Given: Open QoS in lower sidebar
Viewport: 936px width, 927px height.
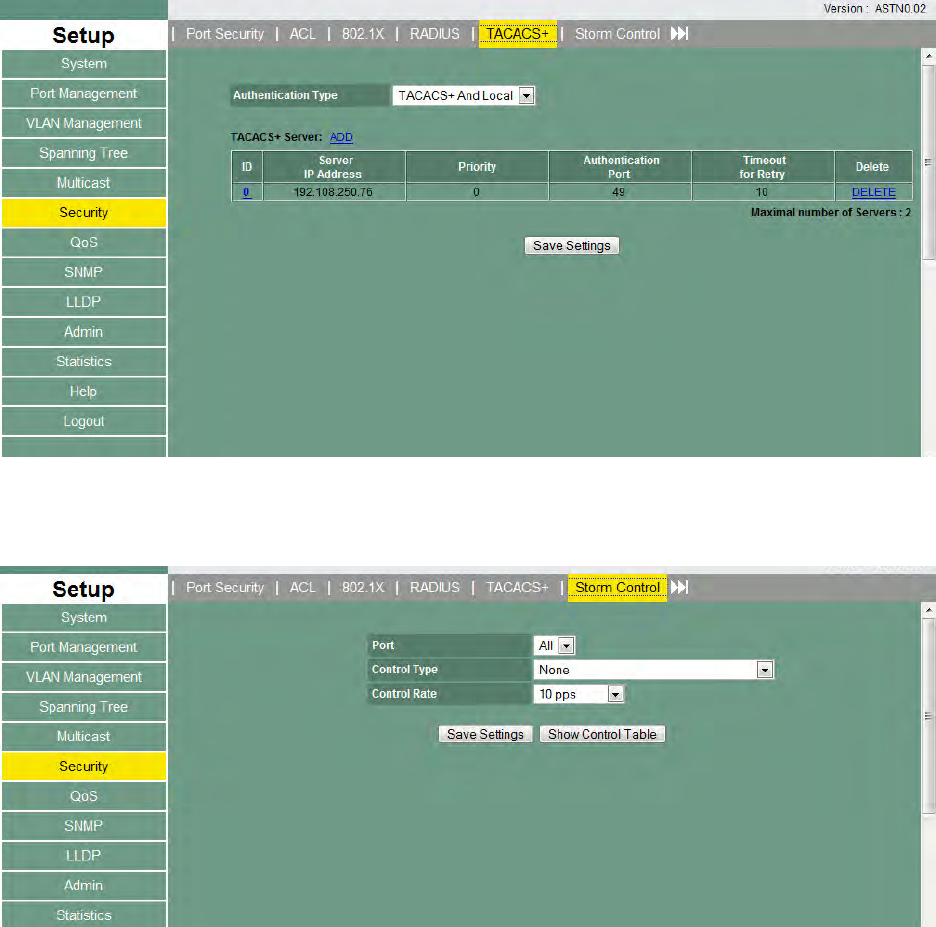Looking at the screenshot, I should [84, 796].
